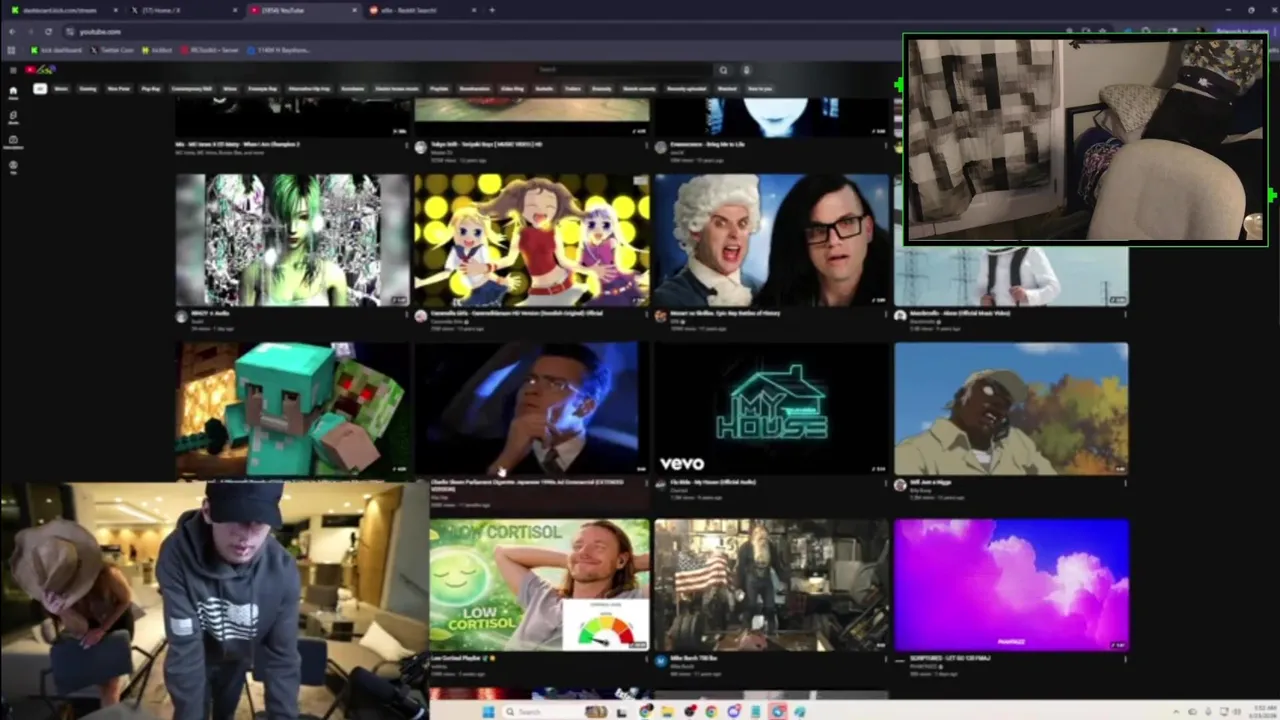Click the YouTube search magnifier button
1280x720 pixels.
[x=723, y=70]
